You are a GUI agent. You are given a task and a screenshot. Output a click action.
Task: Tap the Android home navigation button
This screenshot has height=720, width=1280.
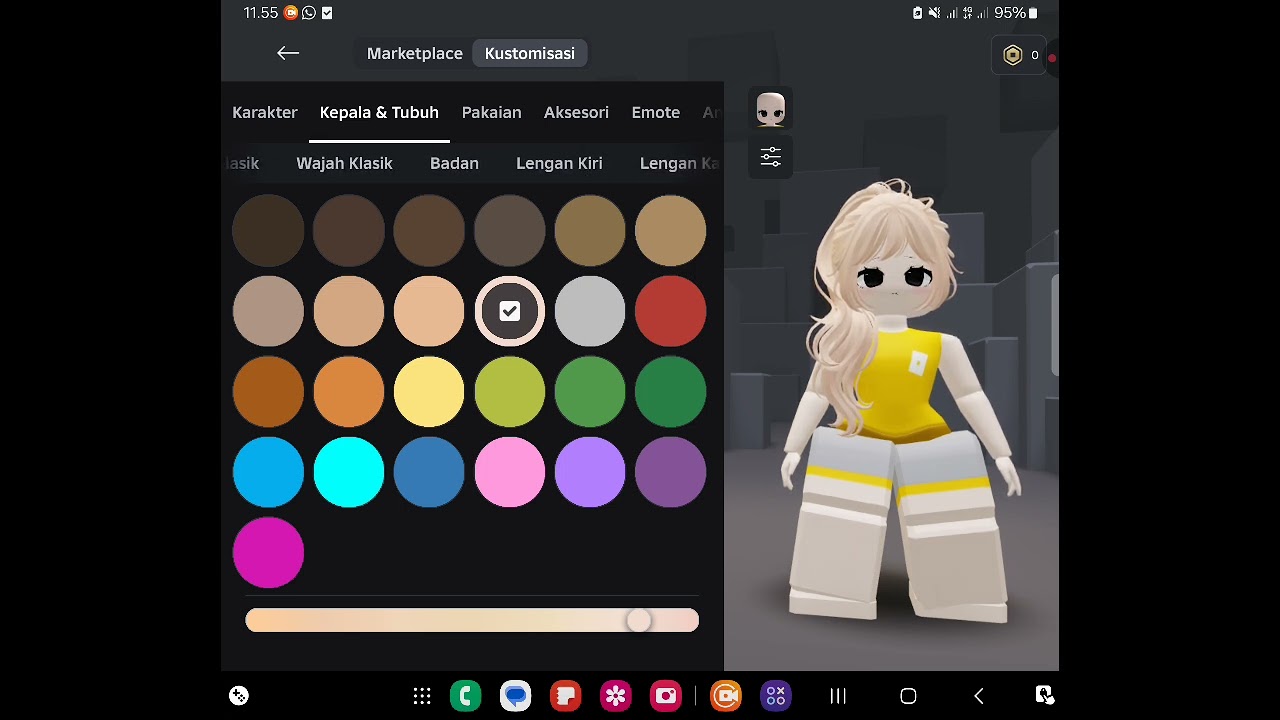pyautogui.click(x=908, y=696)
